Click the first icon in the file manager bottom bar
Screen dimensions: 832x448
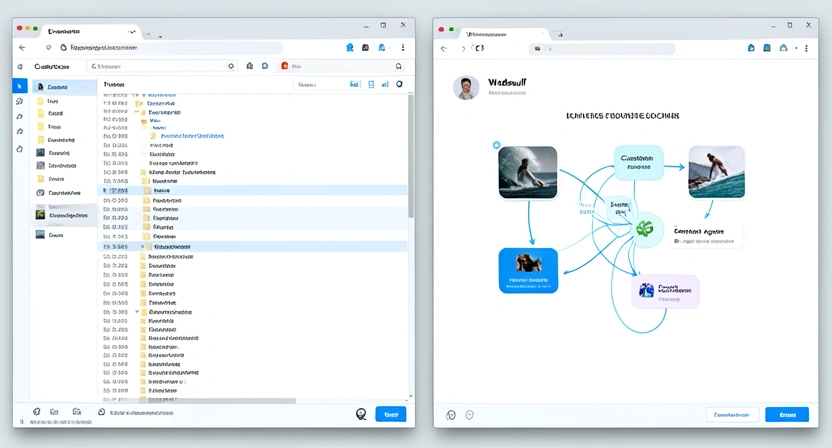tap(37, 412)
